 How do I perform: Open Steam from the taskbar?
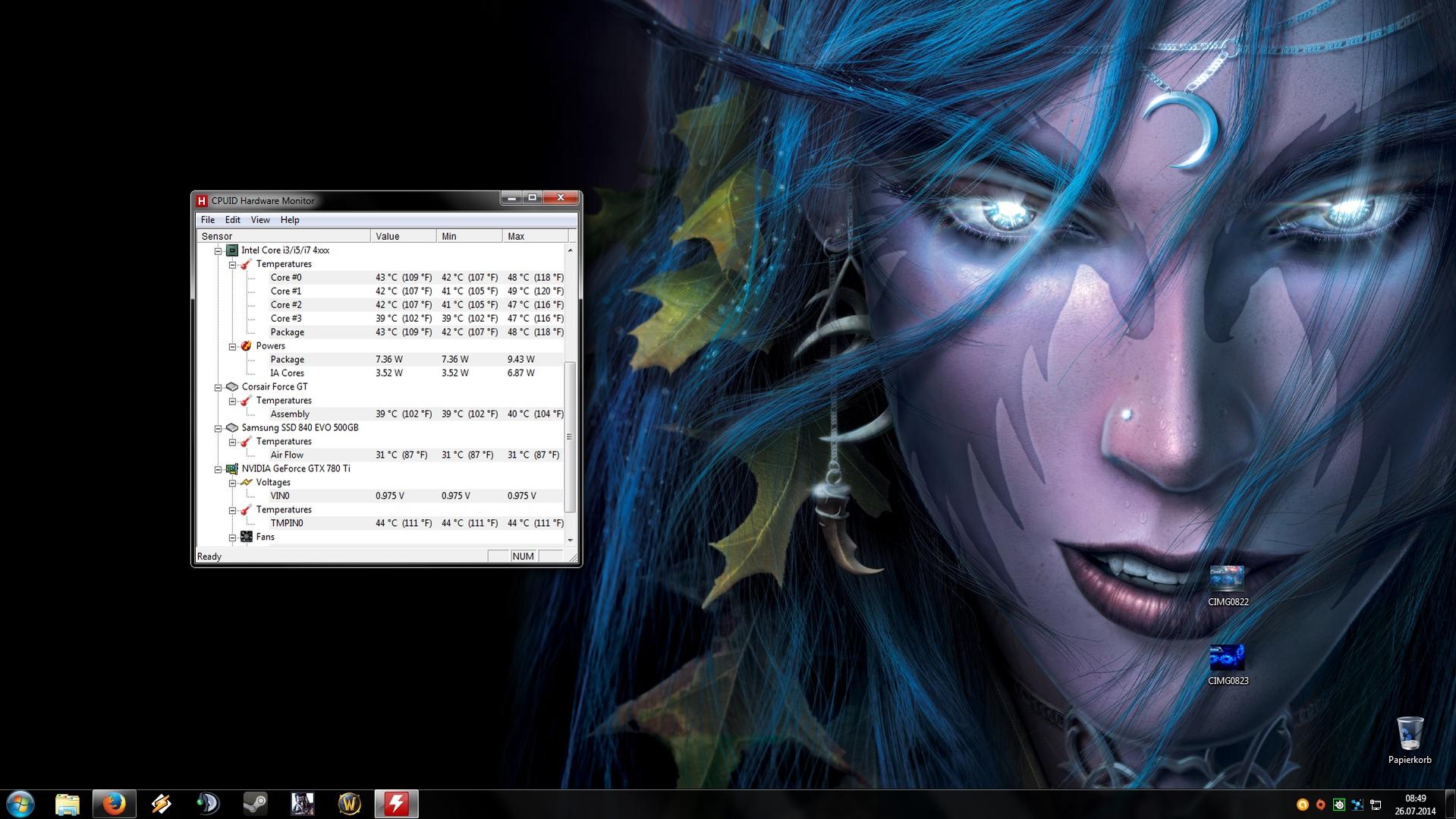255,804
